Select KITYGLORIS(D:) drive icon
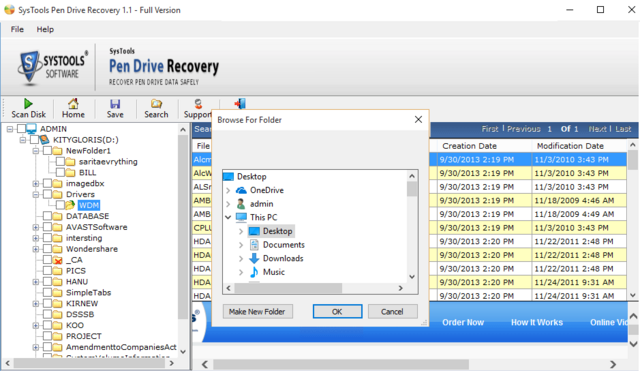This screenshot has height=371, width=640. tap(44, 140)
